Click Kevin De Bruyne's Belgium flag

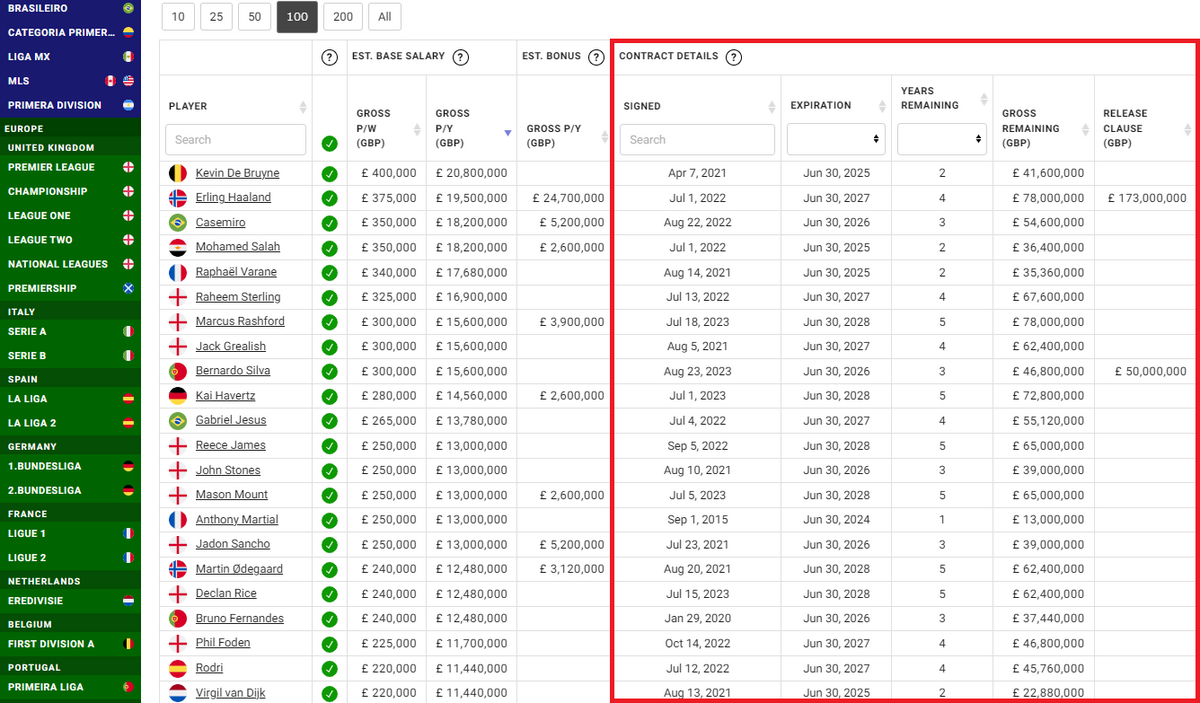178,173
